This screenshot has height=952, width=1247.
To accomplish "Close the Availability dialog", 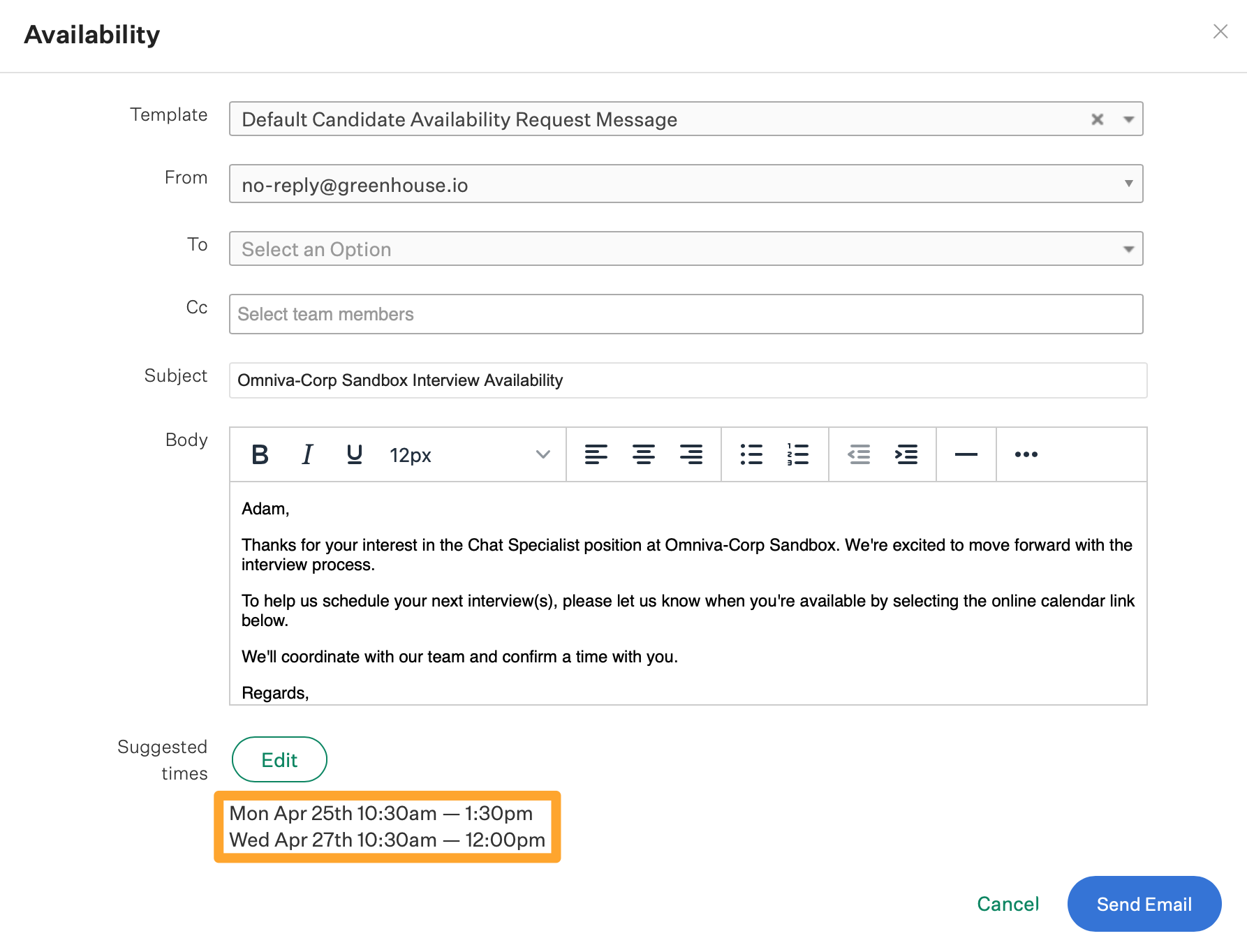I will (x=1220, y=31).
